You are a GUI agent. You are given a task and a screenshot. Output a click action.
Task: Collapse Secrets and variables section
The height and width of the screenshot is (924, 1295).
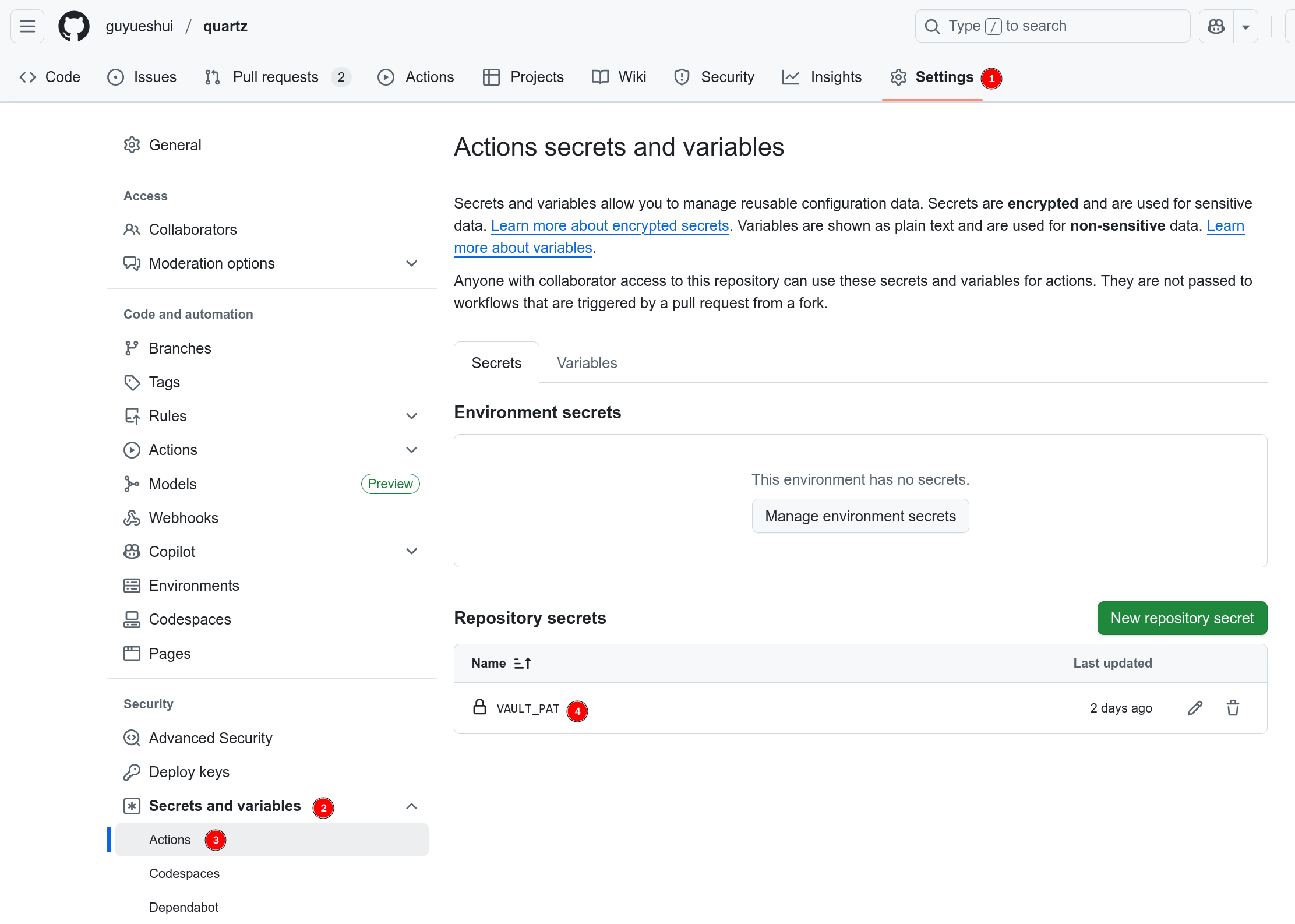click(411, 806)
